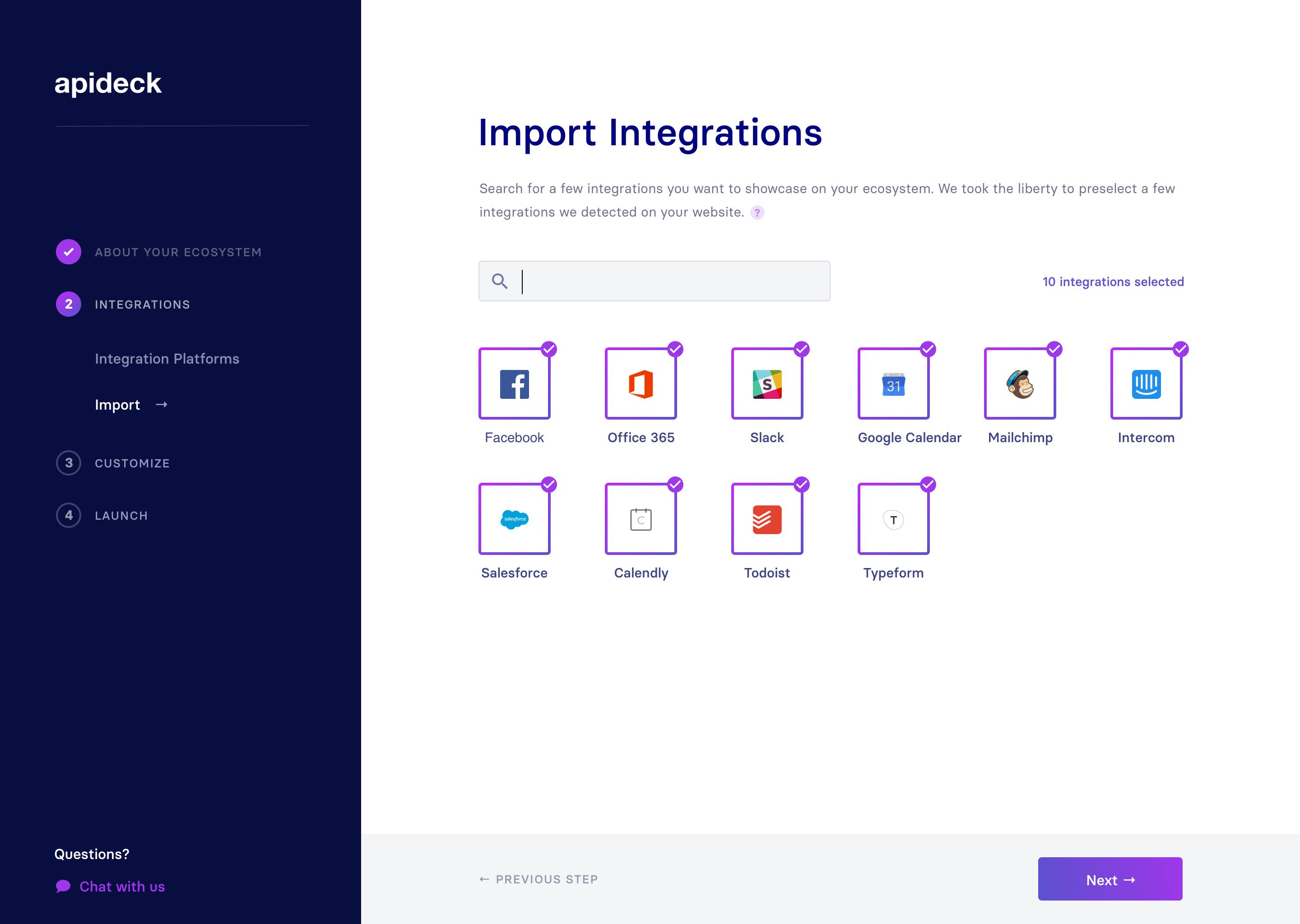Jump to the Launch step
This screenshot has height=924, width=1300.
tap(121, 516)
